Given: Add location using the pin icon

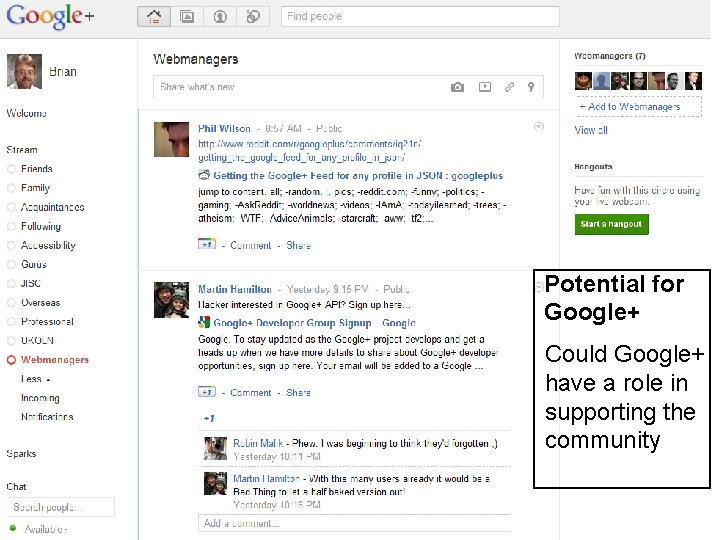Looking at the screenshot, I should click(x=531, y=87).
